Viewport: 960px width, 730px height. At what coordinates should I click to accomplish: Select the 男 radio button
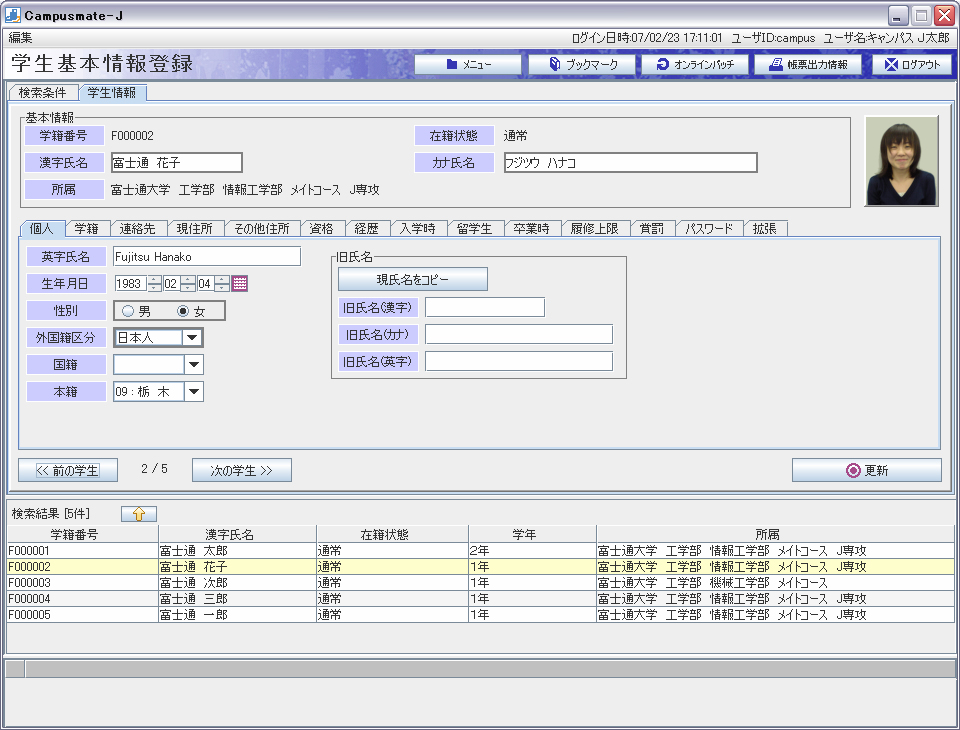(130, 311)
